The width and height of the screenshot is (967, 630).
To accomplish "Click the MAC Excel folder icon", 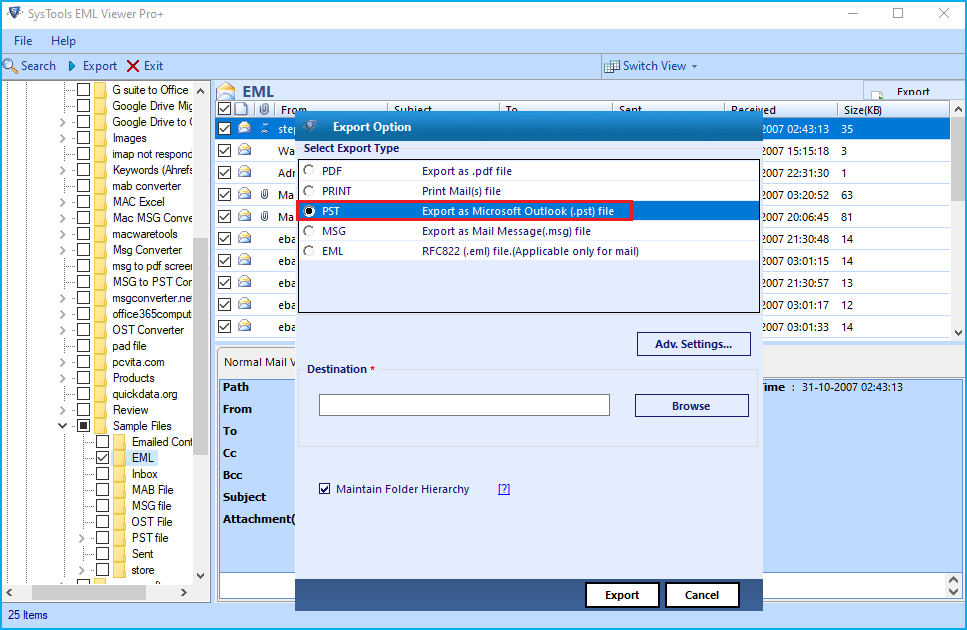I will [x=101, y=202].
